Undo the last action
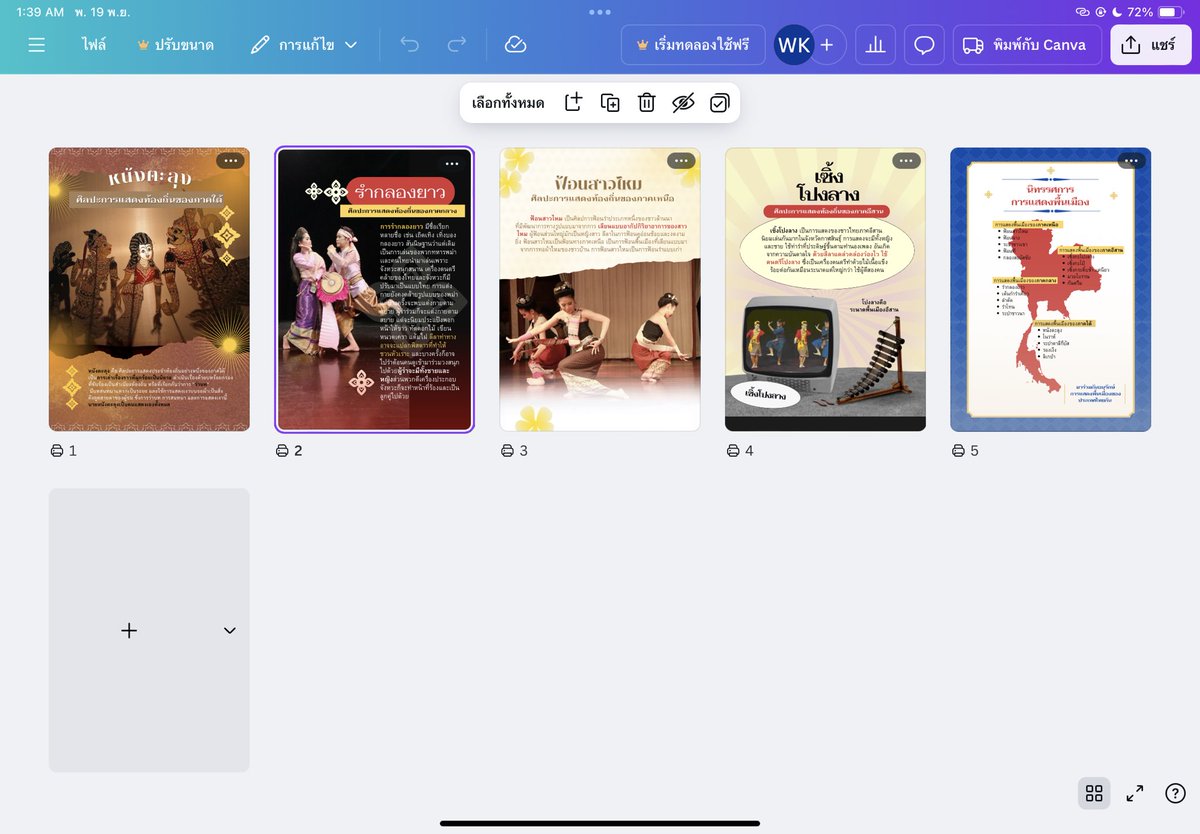 pos(410,45)
